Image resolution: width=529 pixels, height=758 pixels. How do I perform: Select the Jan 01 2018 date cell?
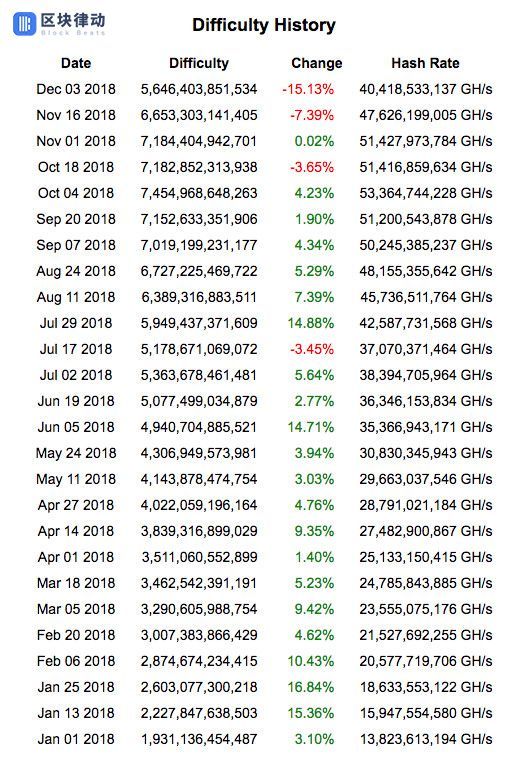(76, 739)
